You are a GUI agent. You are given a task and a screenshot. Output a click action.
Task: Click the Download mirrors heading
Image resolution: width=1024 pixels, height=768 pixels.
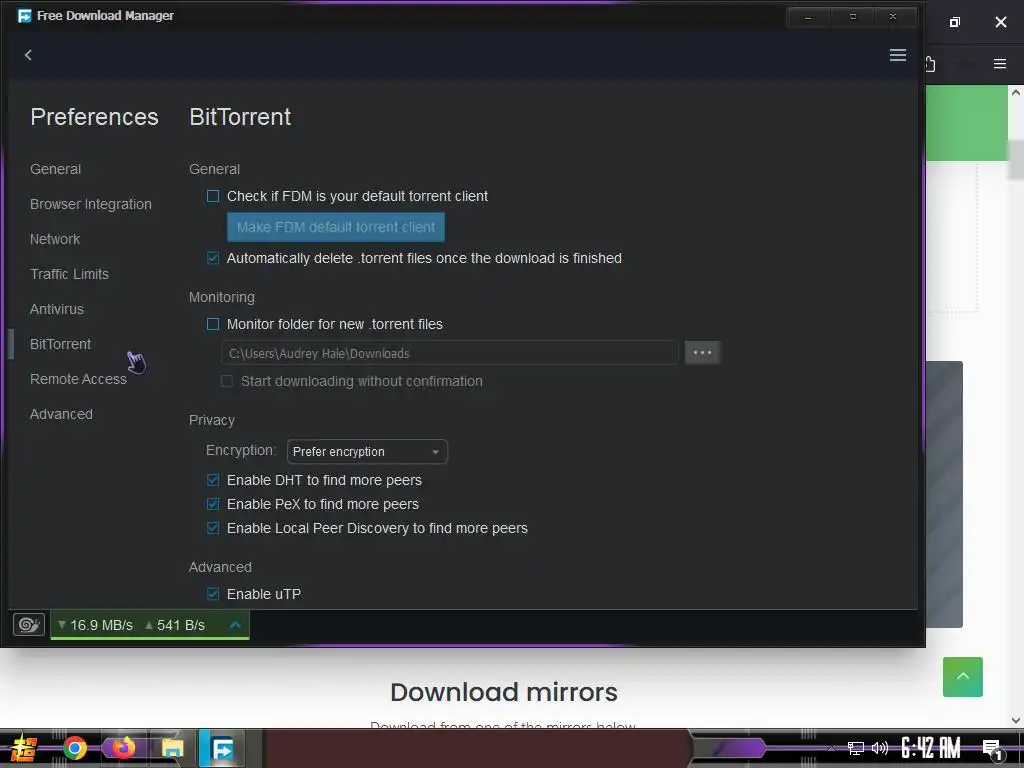tap(504, 692)
